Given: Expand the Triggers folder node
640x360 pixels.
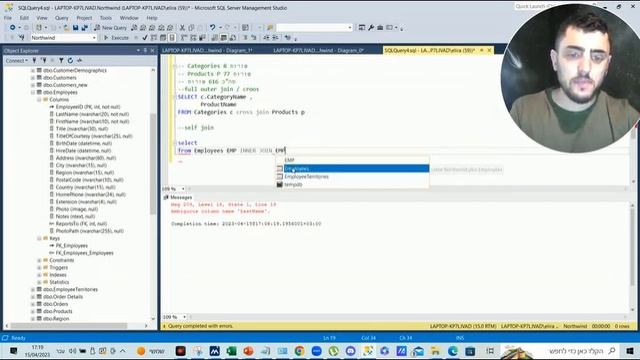Looking at the screenshot, I should point(39,268).
